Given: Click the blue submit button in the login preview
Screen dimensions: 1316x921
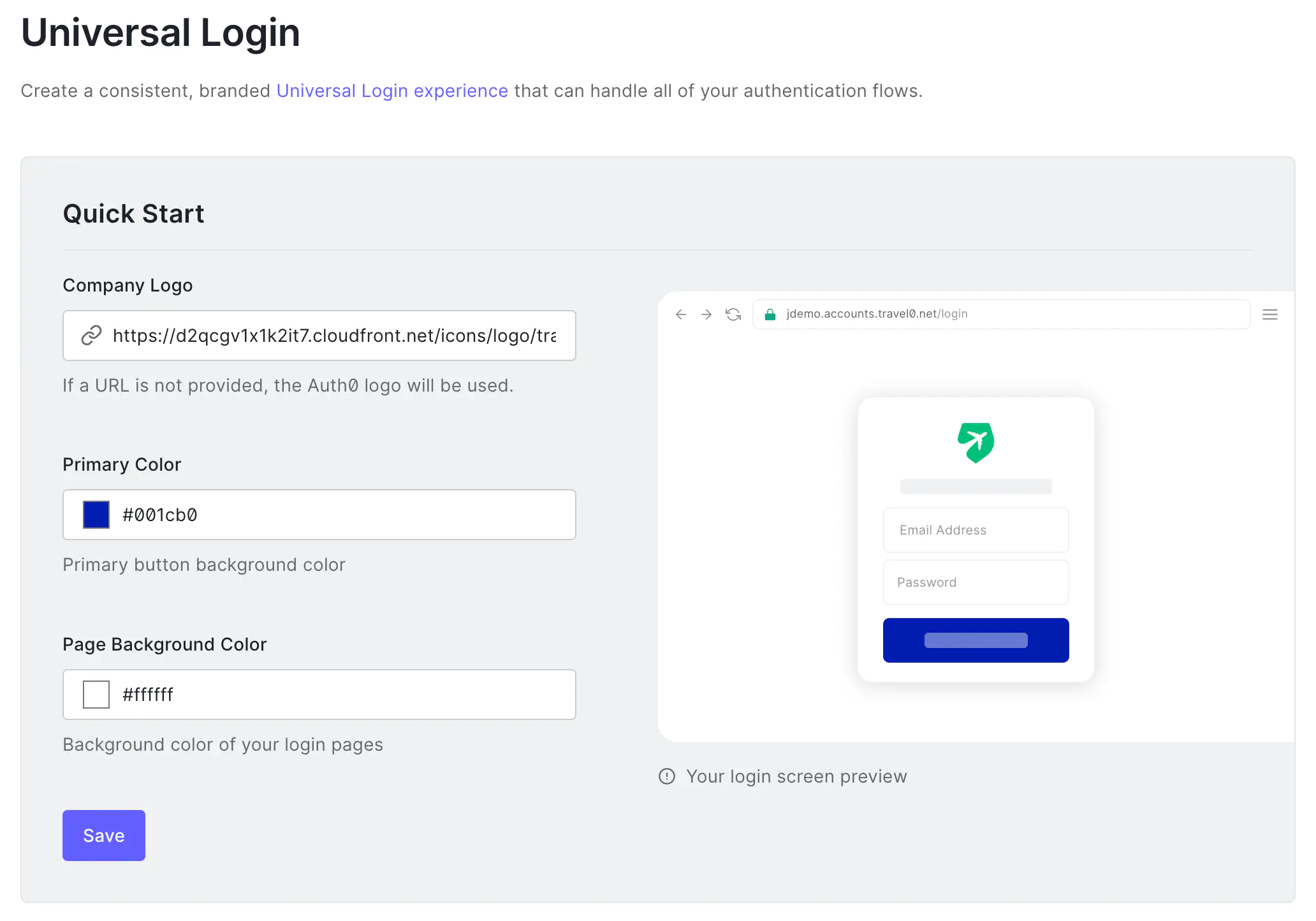Looking at the screenshot, I should [x=976, y=640].
